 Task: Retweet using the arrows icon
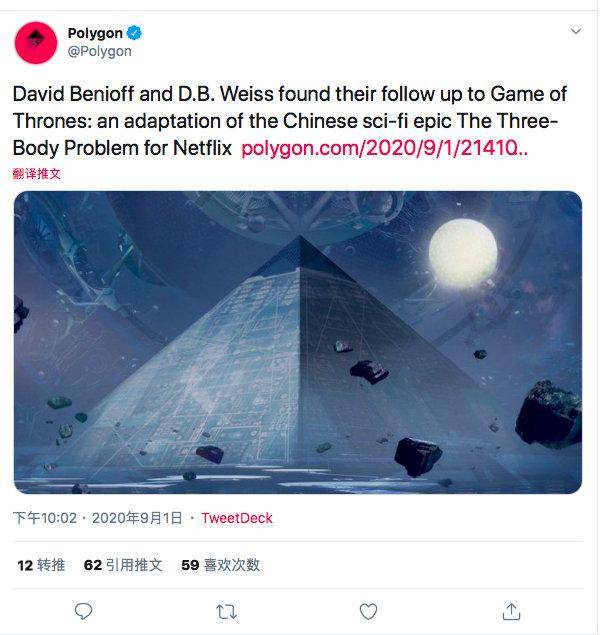click(x=226, y=612)
